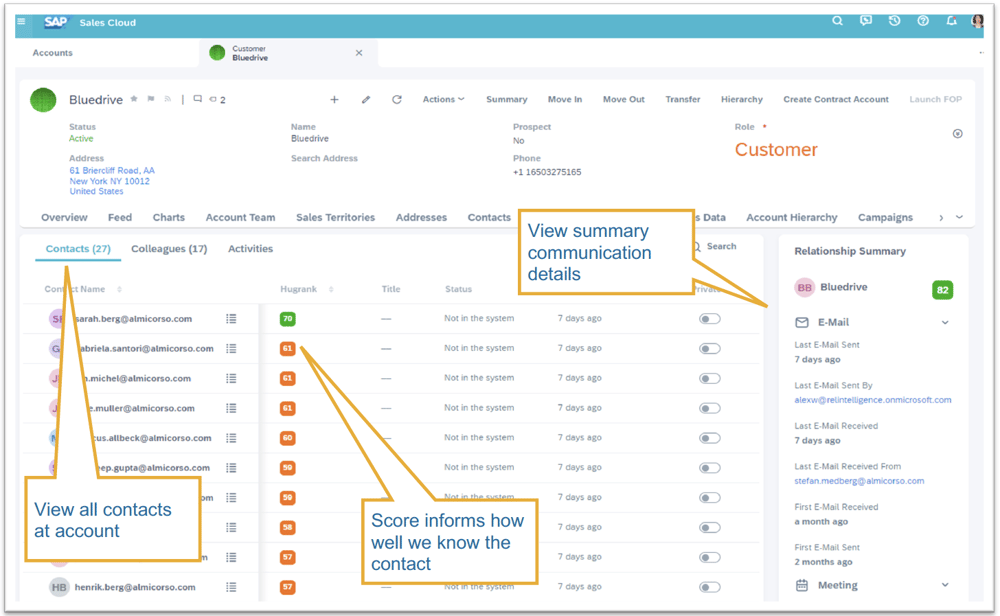The image size is (1000, 616).
Task: Expand the Meeting section chevron
Action: click(945, 585)
